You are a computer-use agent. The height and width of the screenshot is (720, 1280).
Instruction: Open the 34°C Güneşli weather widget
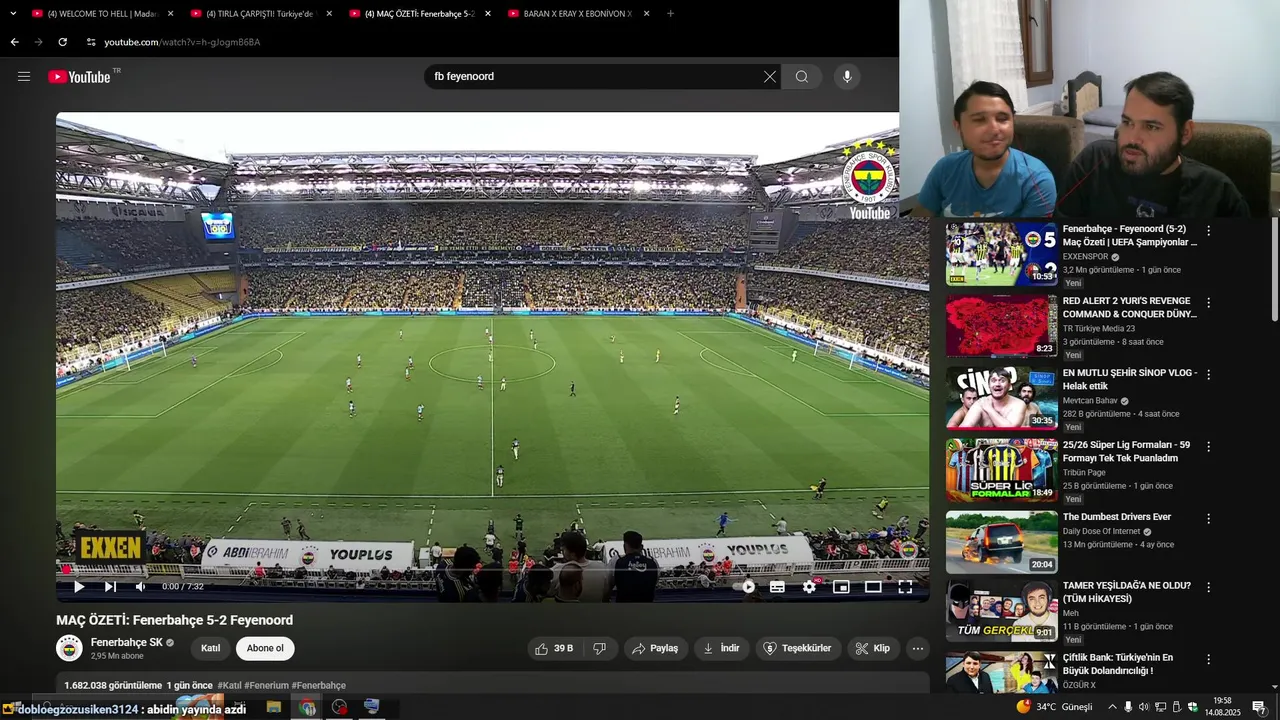(1055, 707)
